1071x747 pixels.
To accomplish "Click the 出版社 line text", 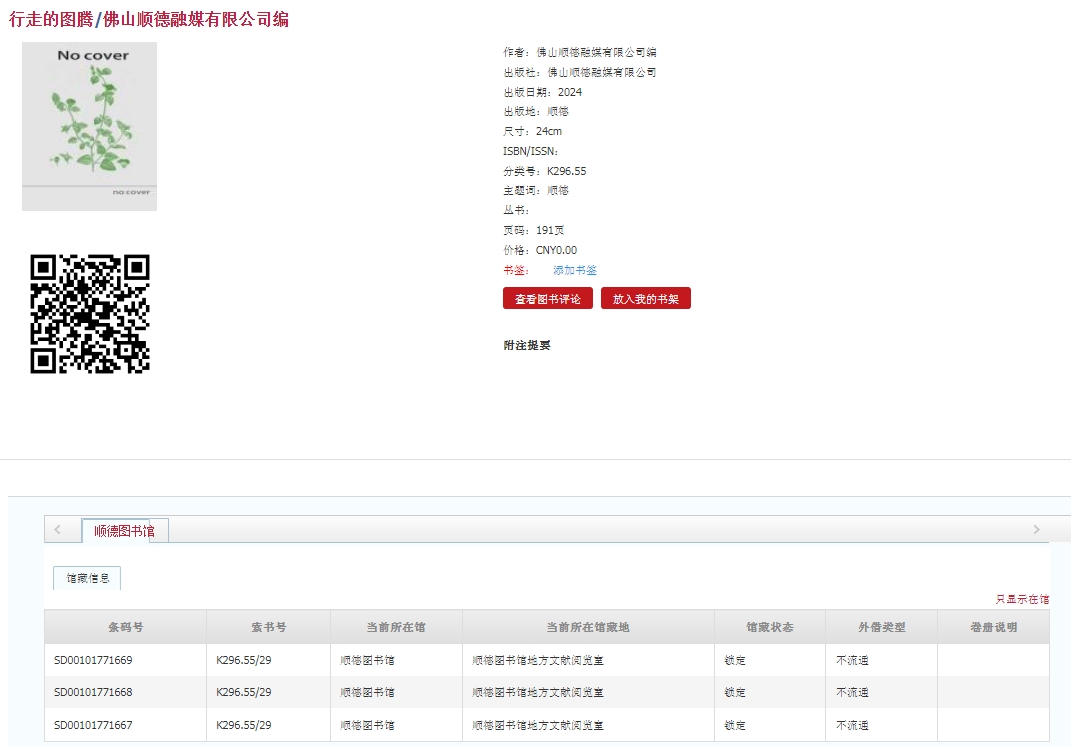I will [580, 72].
